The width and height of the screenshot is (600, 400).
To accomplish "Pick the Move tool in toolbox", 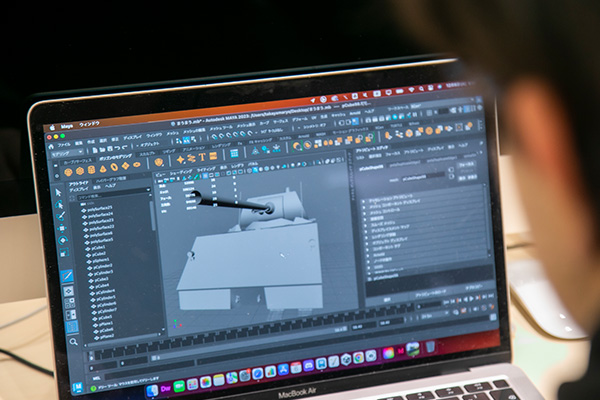I will [62, 229].
